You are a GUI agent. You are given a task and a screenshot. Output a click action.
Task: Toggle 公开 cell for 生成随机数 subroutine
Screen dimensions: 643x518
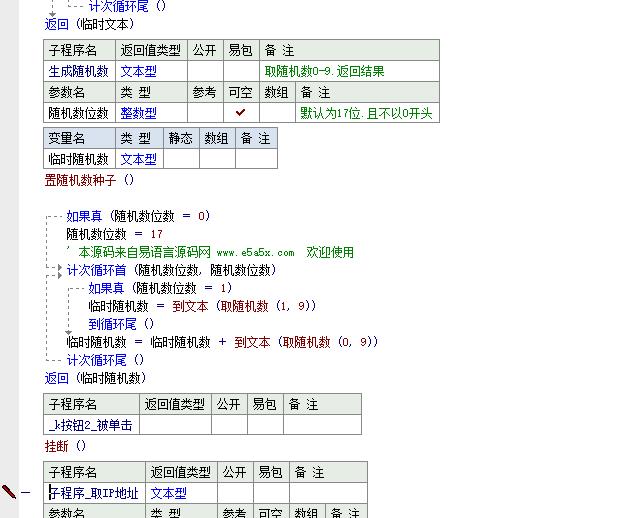click(204, 71)
